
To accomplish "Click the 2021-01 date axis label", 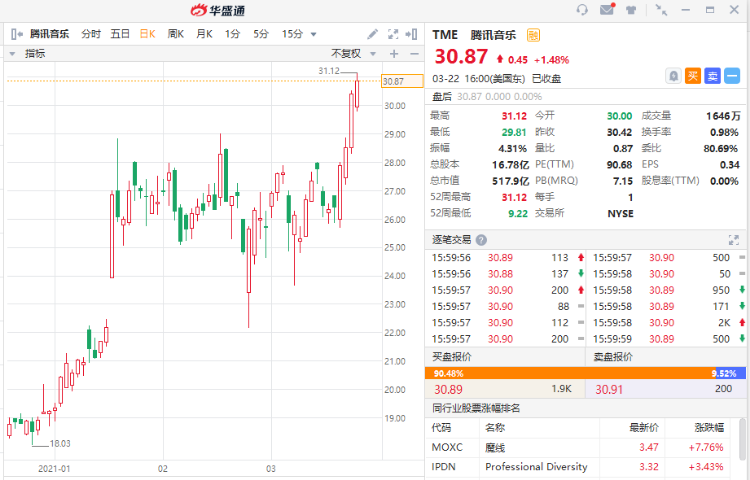I will click(x=54, y=469).
